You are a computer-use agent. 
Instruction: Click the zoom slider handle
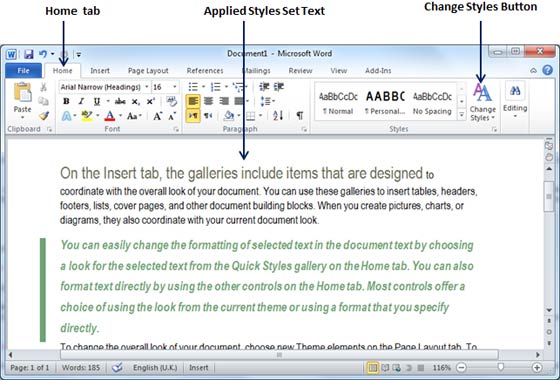[501, 367]
